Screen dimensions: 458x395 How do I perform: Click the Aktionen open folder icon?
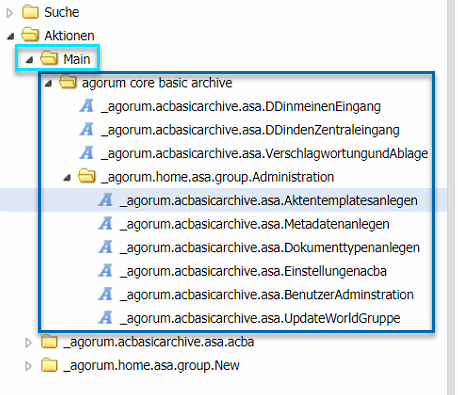[x=30, y=35]
